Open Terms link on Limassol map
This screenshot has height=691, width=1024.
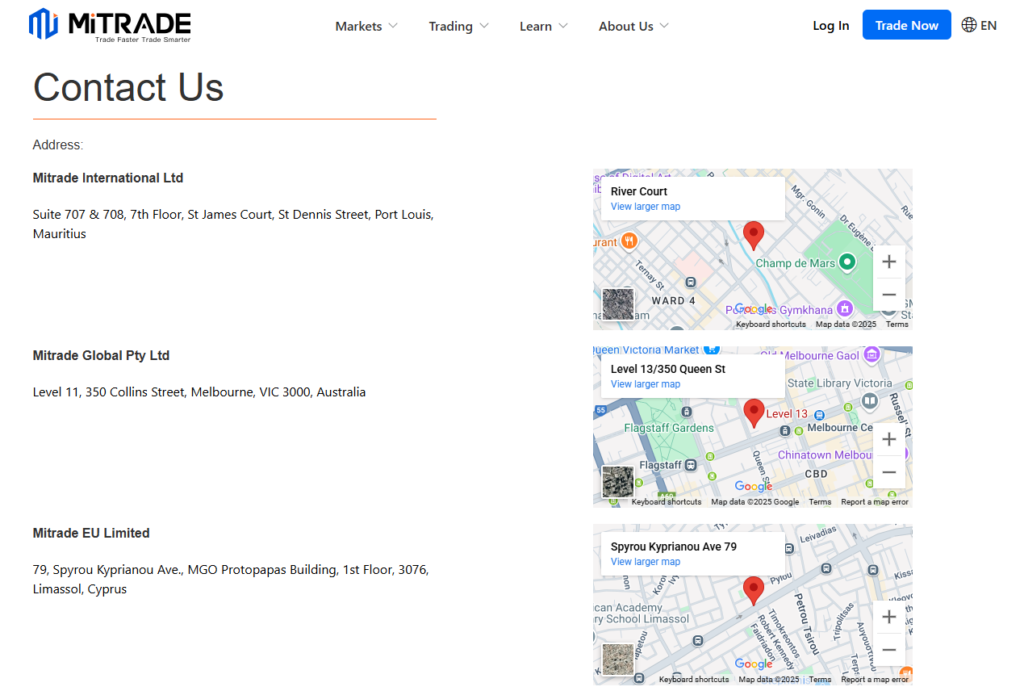tap(820, 679)
